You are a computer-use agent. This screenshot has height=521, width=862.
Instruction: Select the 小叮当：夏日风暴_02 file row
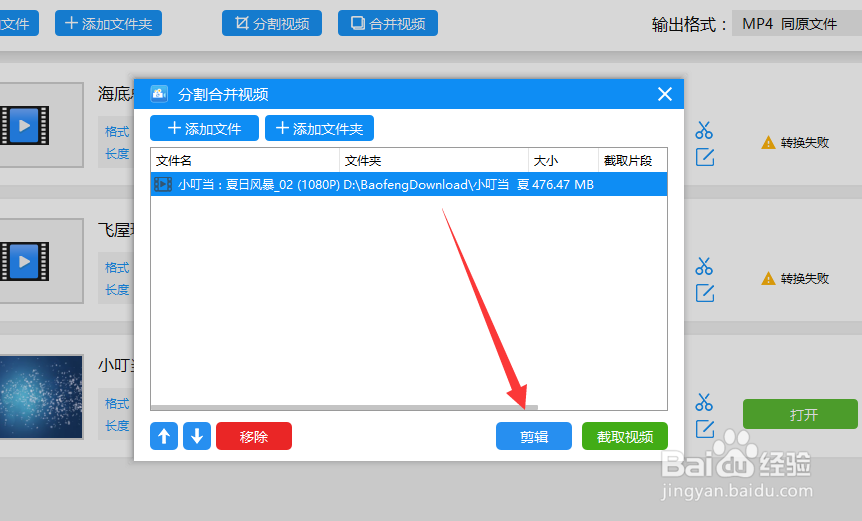pyautogui.click(x=409, y=185)
